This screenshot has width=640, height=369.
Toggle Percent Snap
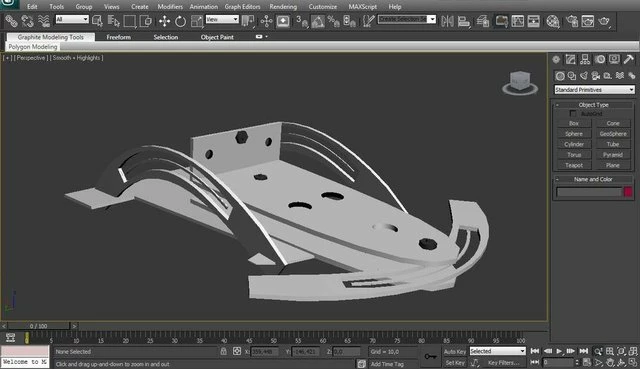coord(334,20)
